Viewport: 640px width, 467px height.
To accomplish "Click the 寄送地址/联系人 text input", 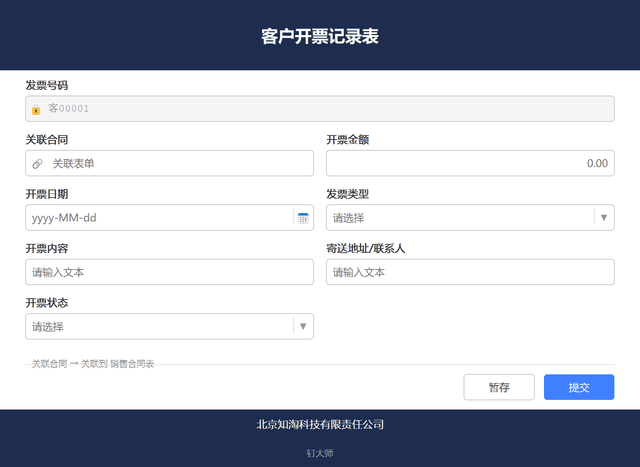I will (x=470, y=272).
